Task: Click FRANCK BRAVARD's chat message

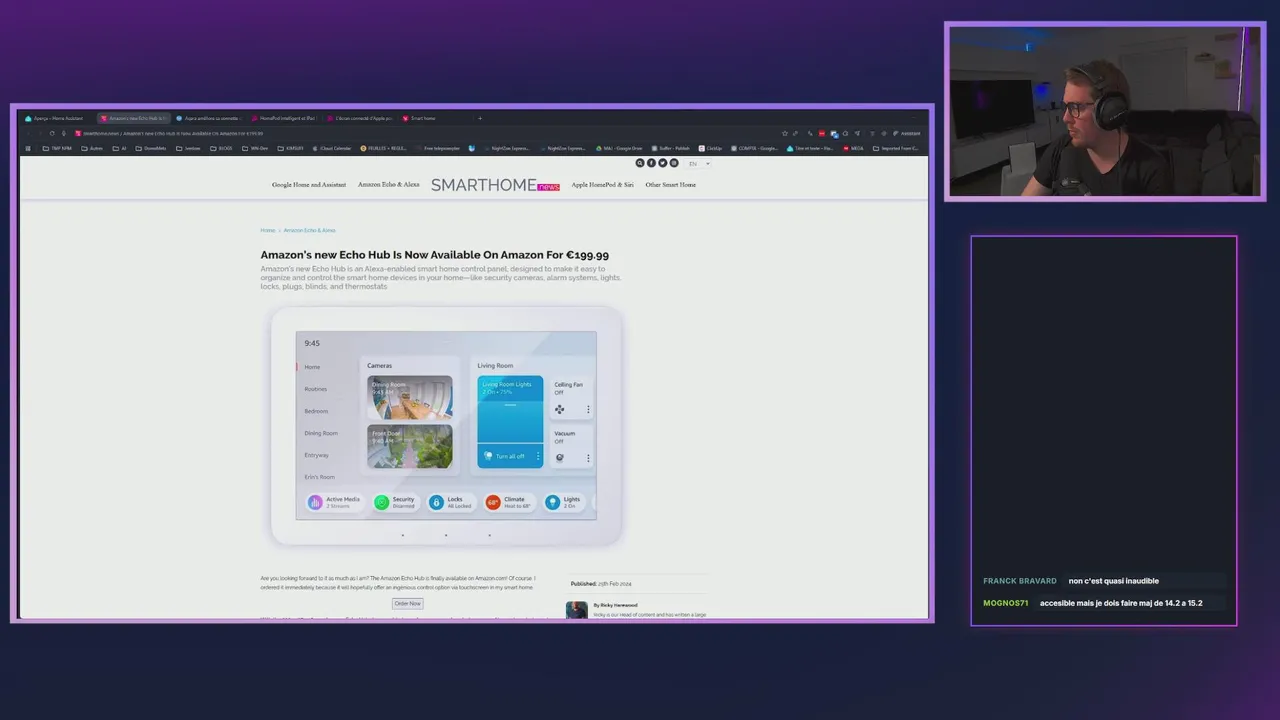Action: 1113,581
